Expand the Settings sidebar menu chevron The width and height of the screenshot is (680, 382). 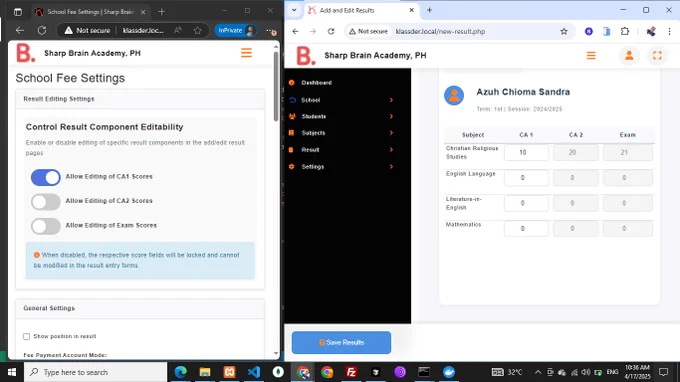pyautogui.click(x=391, y=167)
